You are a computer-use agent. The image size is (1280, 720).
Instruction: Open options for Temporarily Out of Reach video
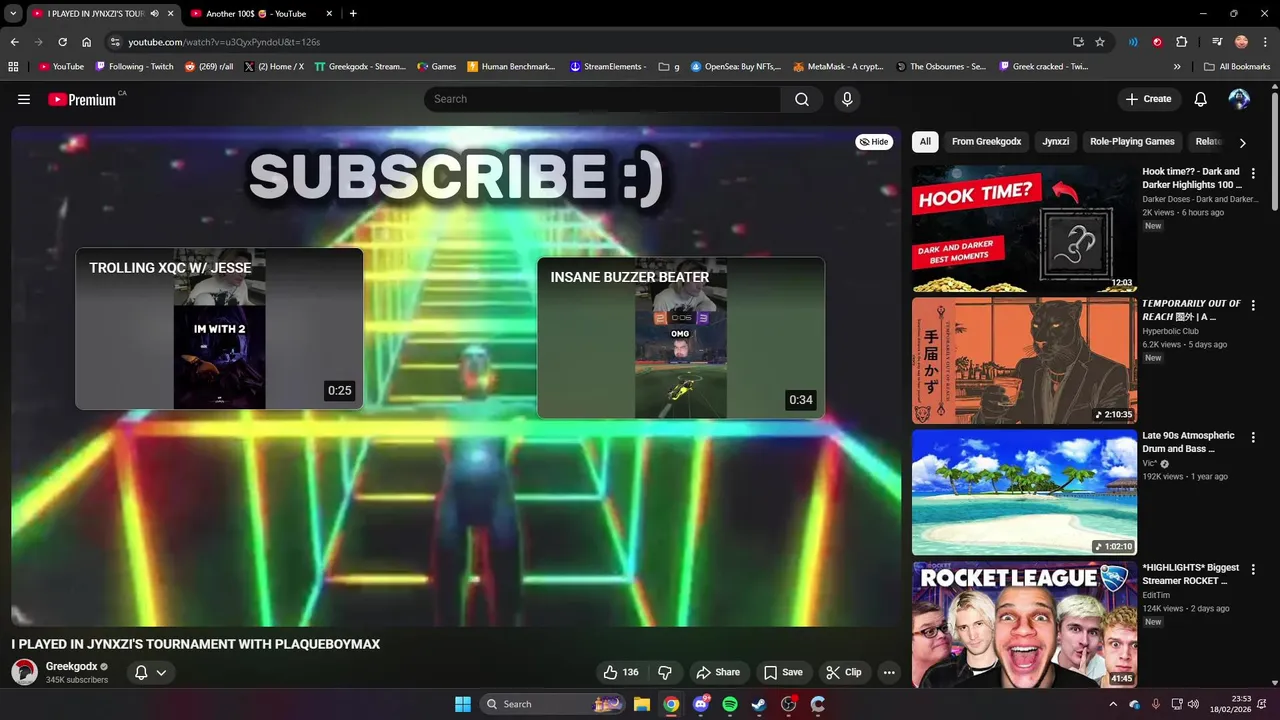click(1253, 305)
